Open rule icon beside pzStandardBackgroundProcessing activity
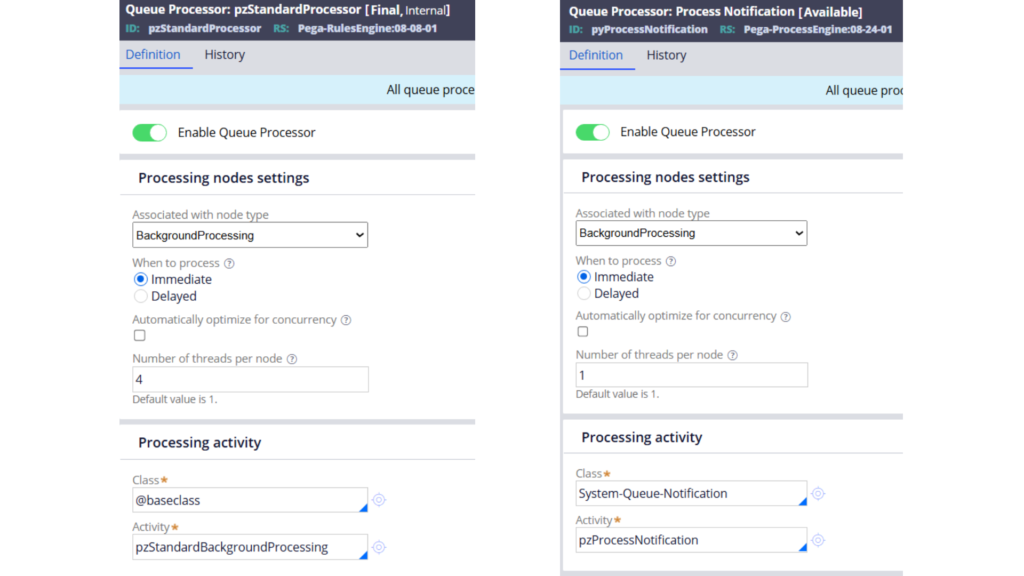The image size is (1024, 576). pos(379,547)
